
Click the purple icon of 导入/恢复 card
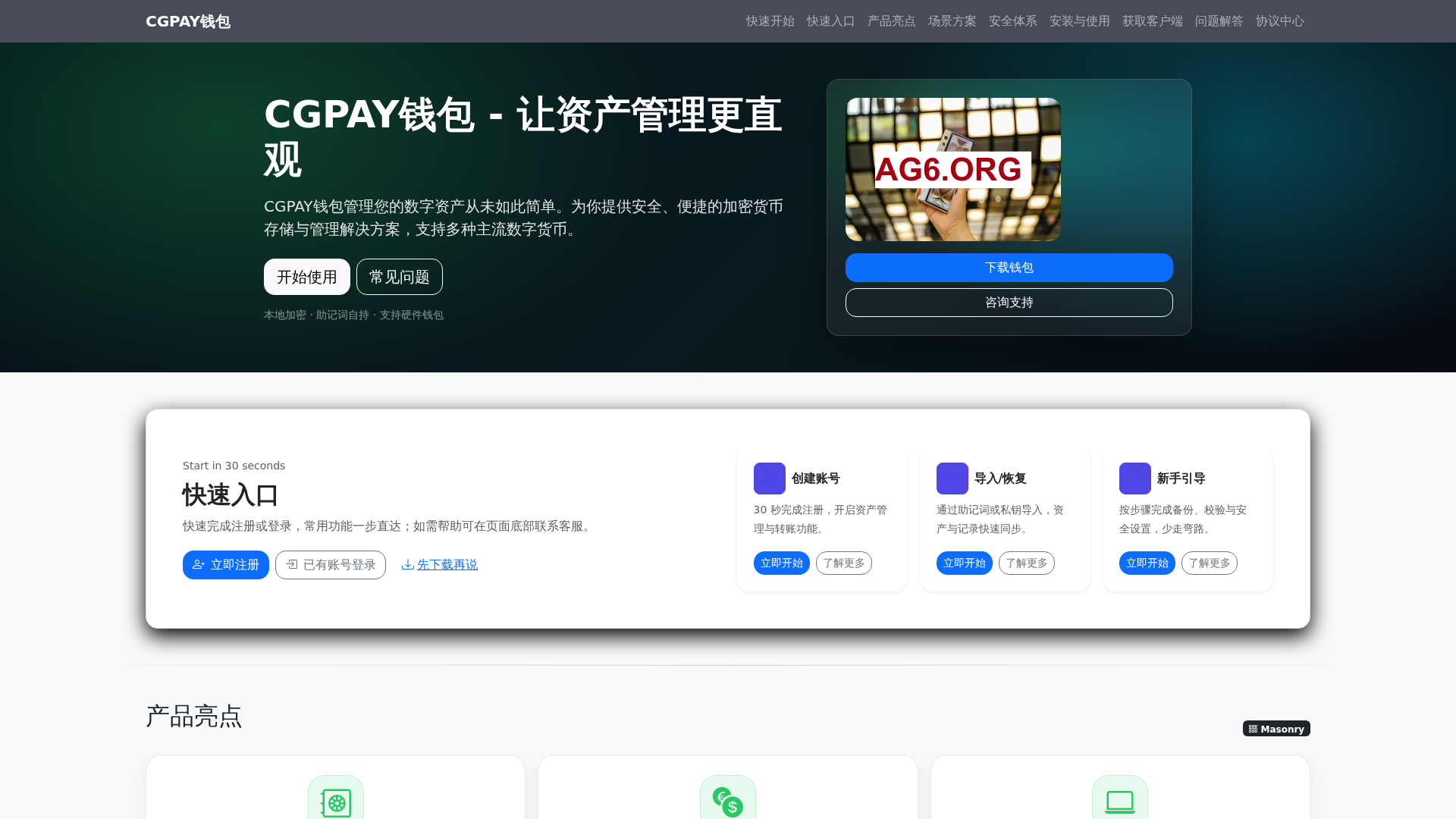(952, 479)
